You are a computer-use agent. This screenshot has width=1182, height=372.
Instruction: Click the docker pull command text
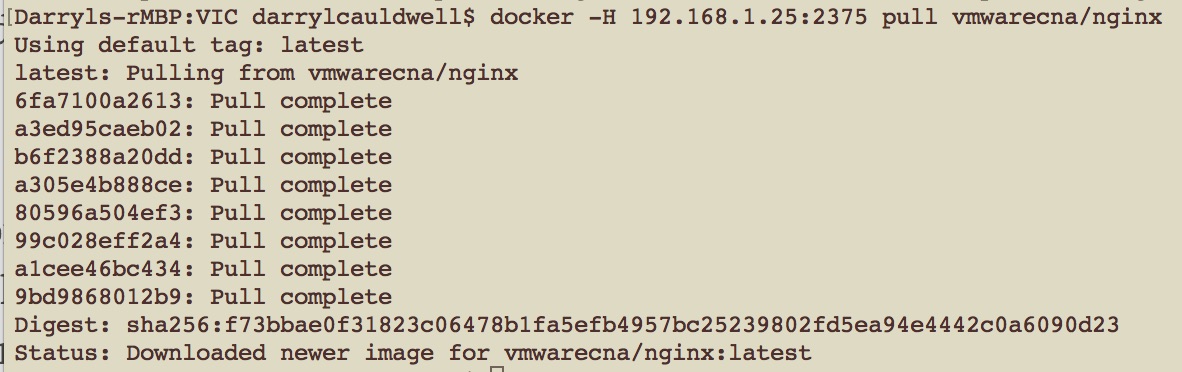tap(826, 16)
